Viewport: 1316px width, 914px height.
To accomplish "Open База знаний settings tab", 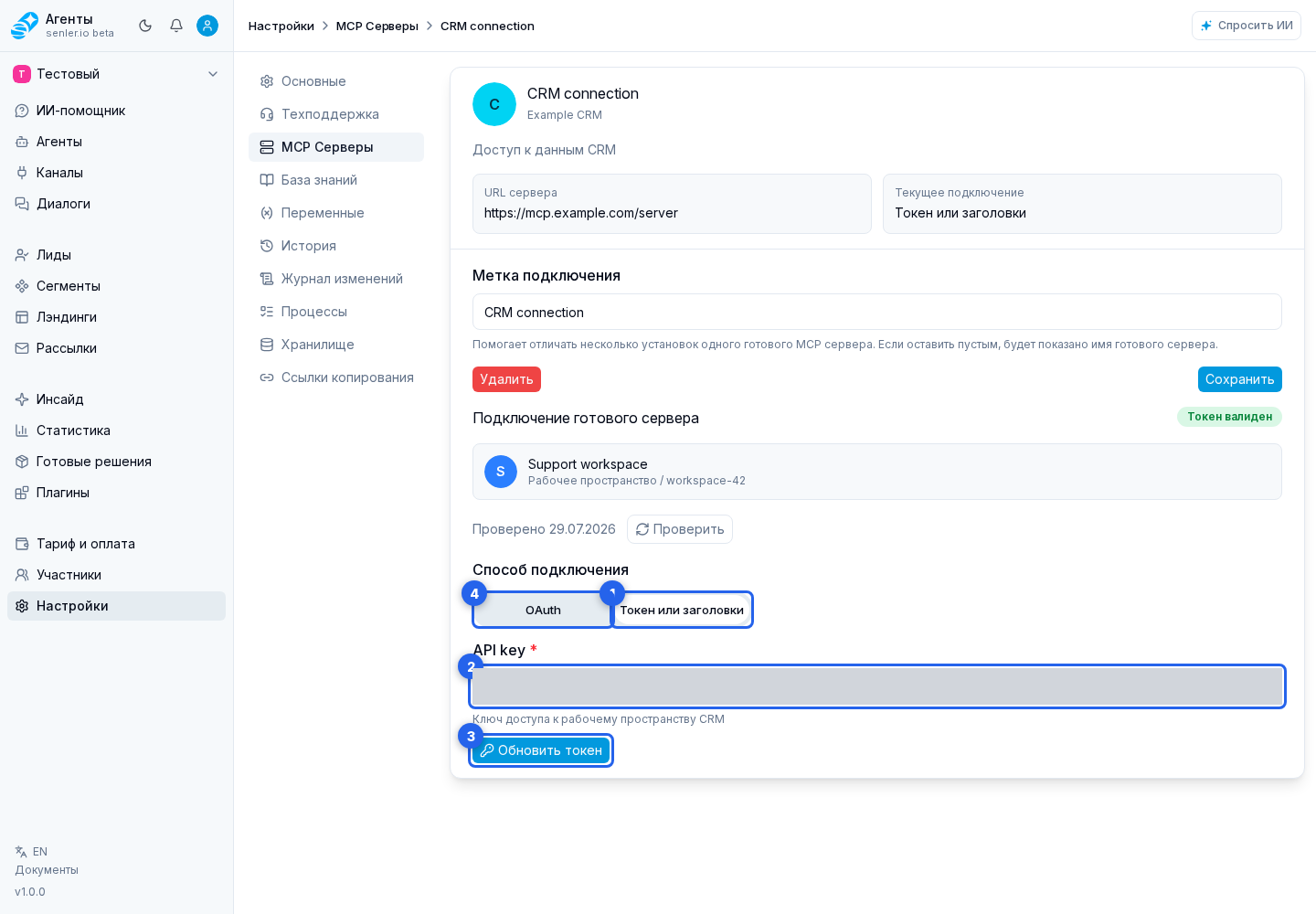I will pos(336,180).
